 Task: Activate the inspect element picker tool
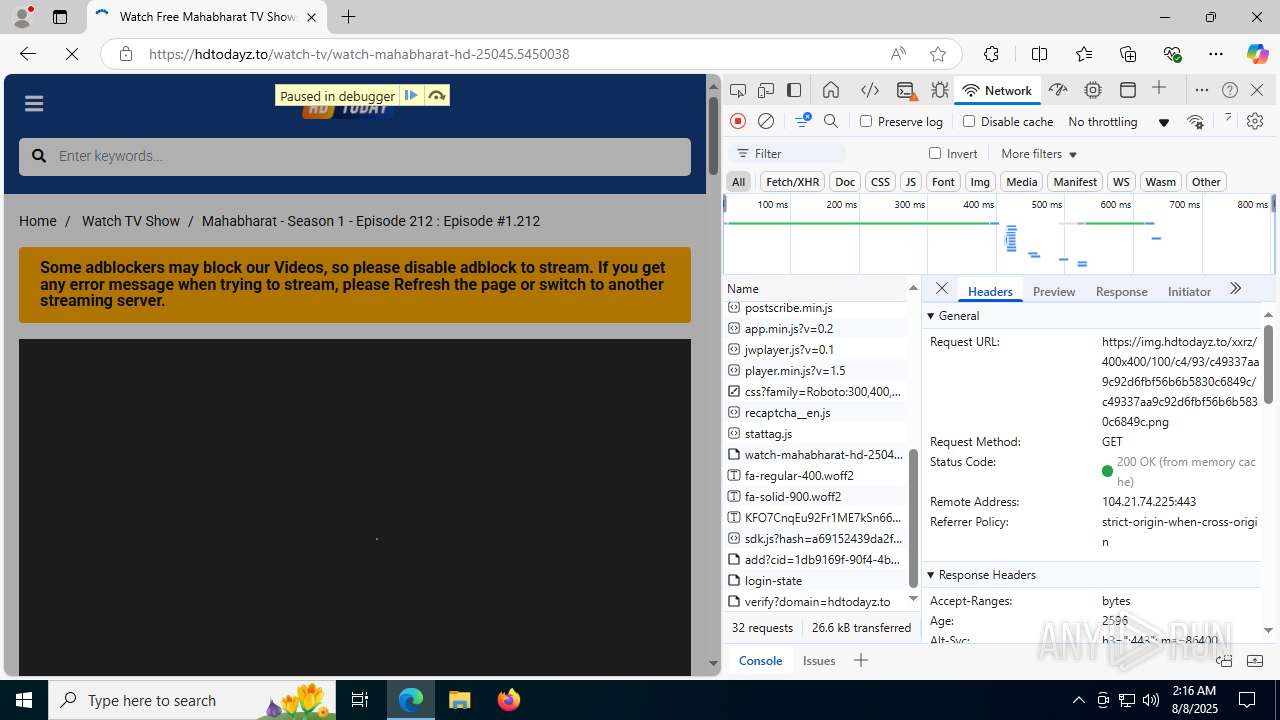(x=738, y=90)
